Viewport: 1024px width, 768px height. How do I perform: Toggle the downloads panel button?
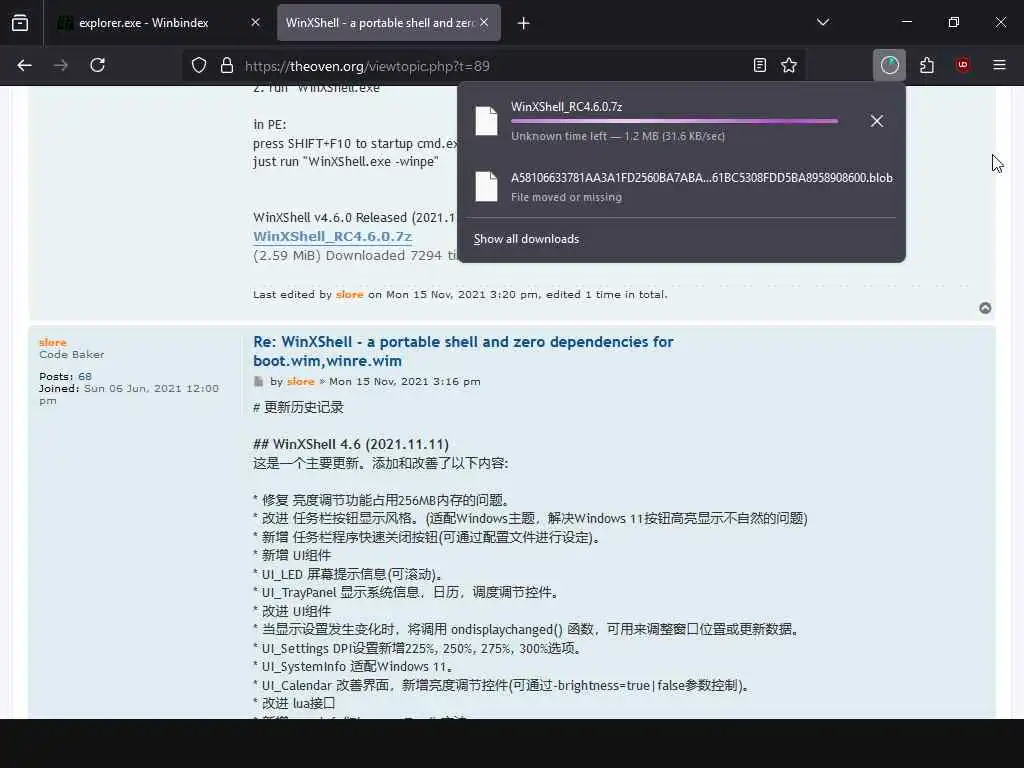[x=889, y=65]
